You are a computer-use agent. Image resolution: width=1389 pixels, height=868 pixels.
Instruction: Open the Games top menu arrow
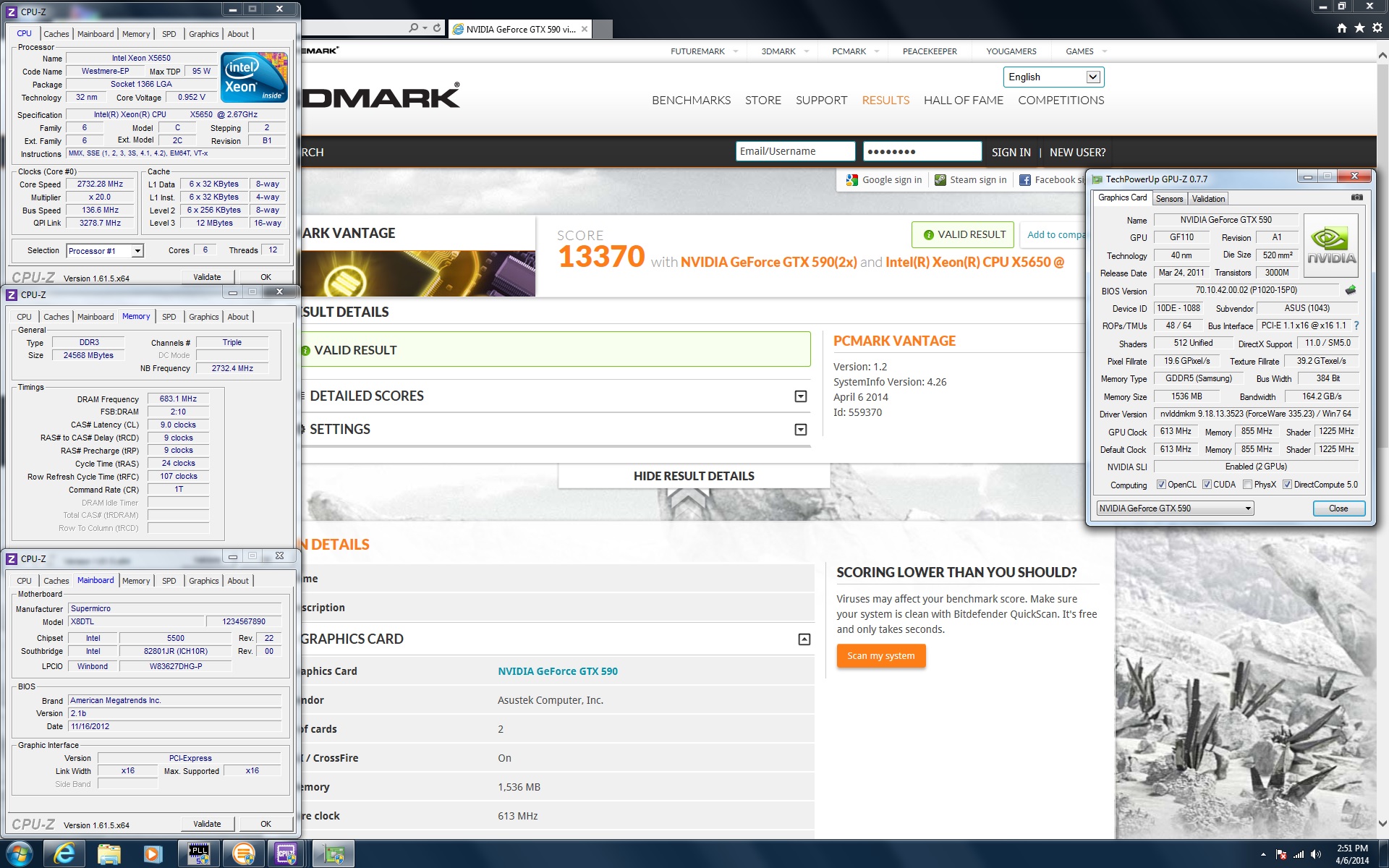tap(1105, 51)
